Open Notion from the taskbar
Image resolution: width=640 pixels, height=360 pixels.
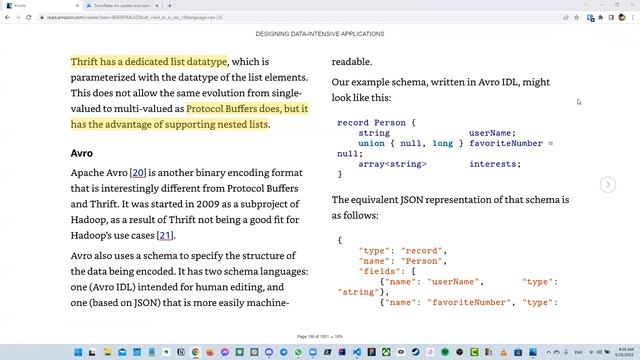181,352
